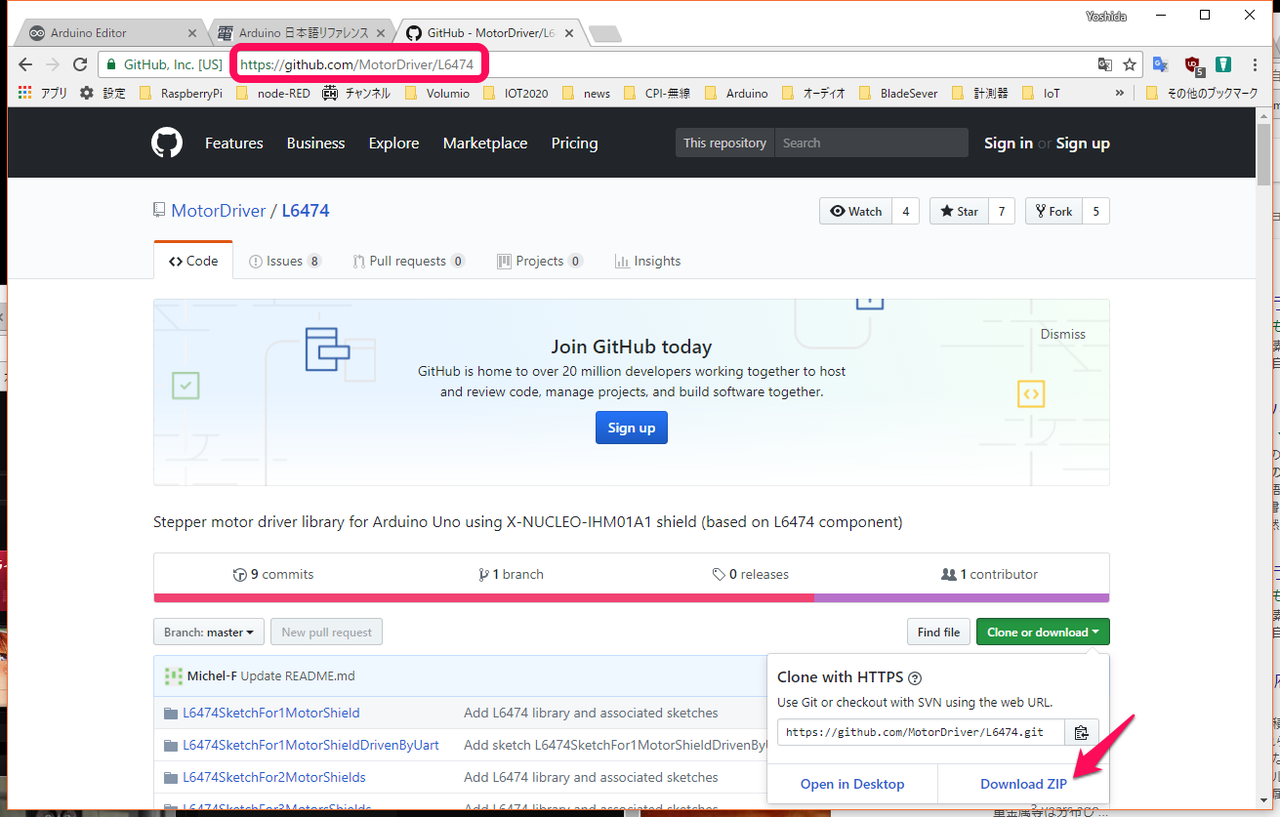The width and height of the screenshot is (1280, 817).
Task: Click Sign in link
Action: coord(1008,143)
